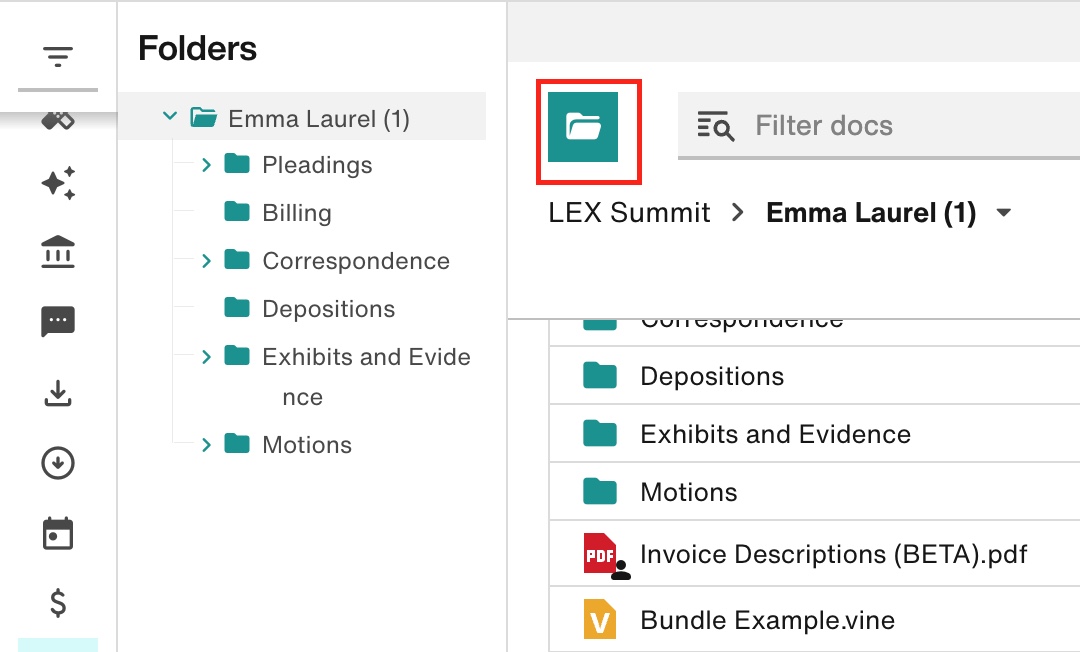Click the teal open-folder button
This screenshot has height=652, width=1080.
pos(583,127)
